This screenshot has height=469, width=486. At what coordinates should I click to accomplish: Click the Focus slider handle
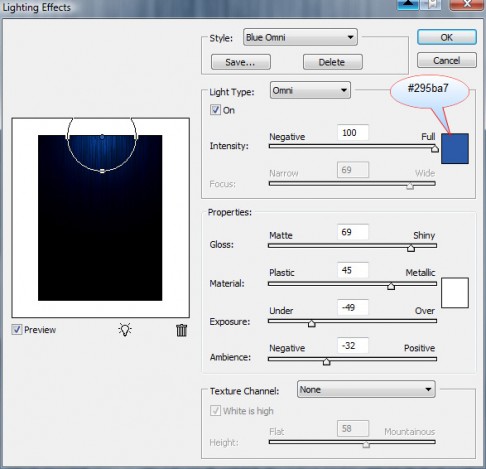point(410,186)
